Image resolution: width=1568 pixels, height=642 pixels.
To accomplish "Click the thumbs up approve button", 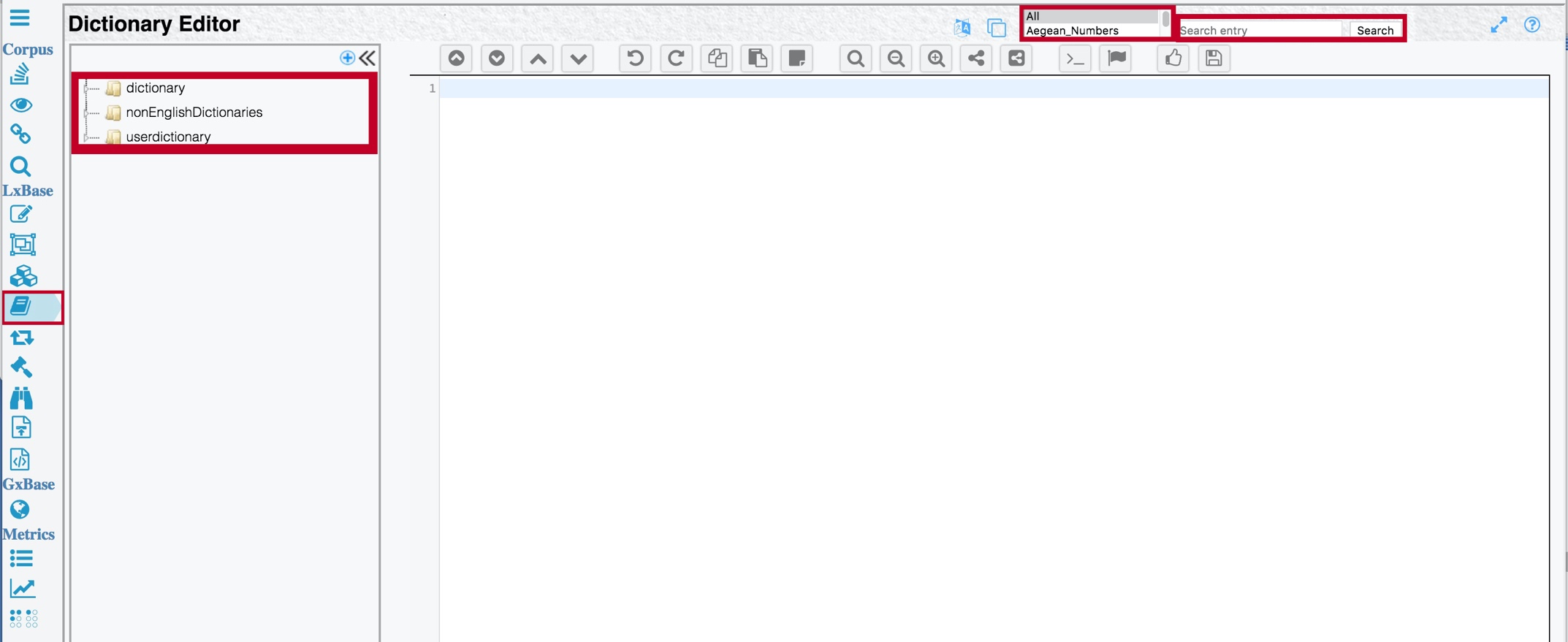I will point(1174,58).
